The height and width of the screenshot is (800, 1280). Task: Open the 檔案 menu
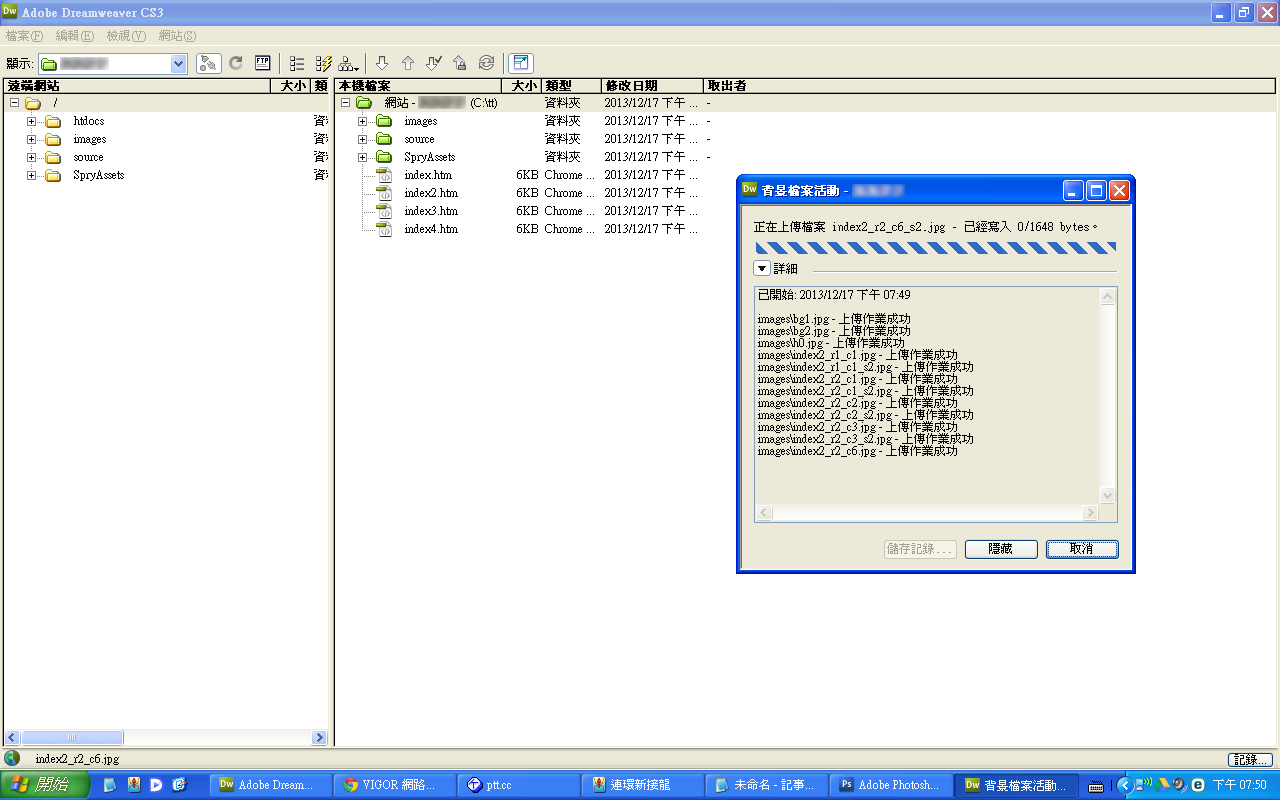[x=24, y=36]
